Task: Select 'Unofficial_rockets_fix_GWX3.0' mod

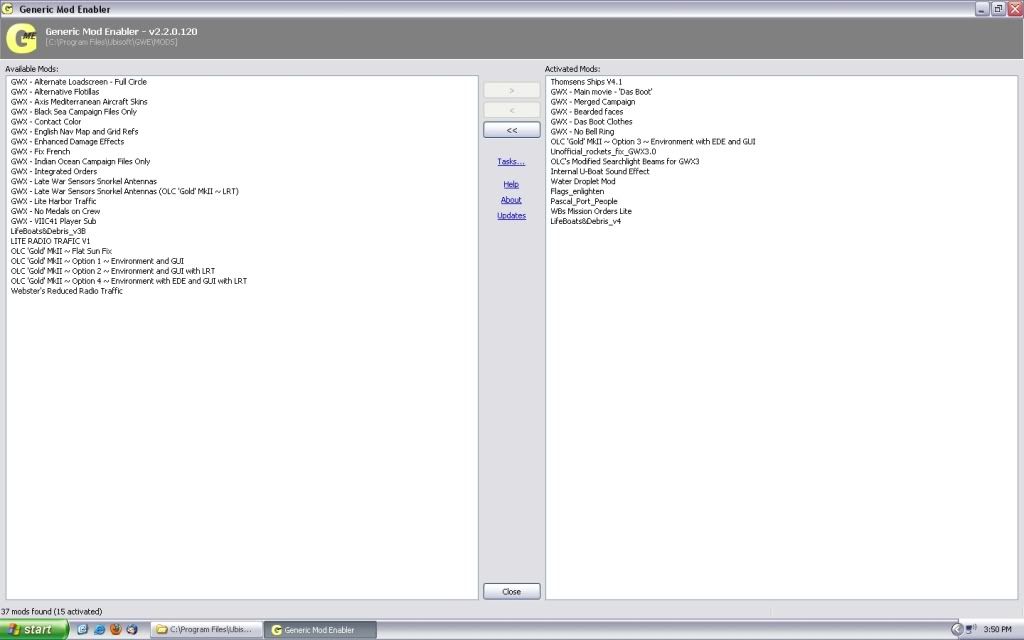Action: tap(603, 152)
